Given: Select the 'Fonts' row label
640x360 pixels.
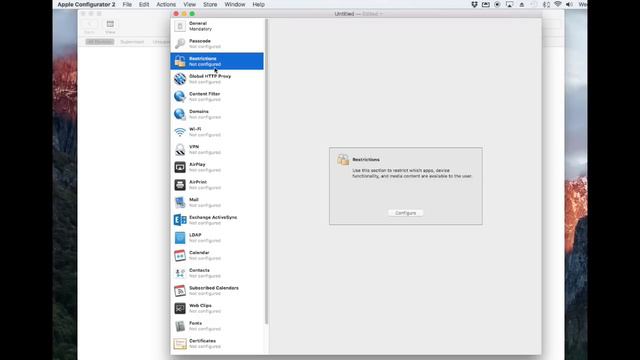Looking at the screenshot, I should (196, 323).
